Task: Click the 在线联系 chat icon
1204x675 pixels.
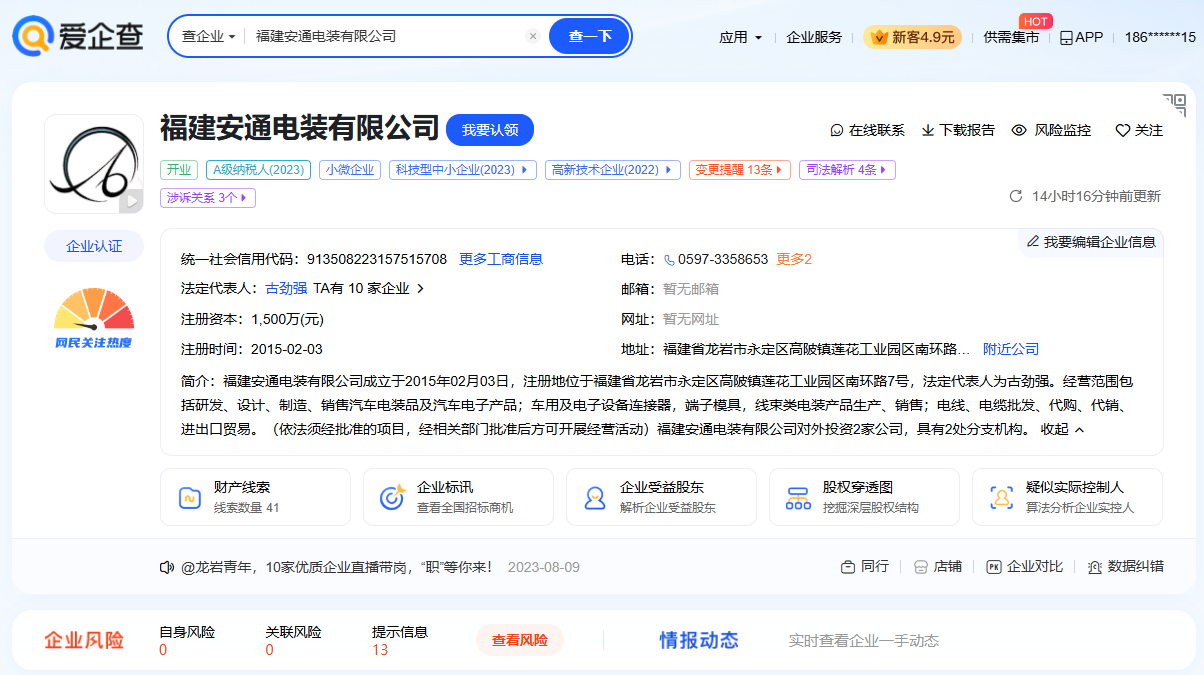Action: point(837,130)
